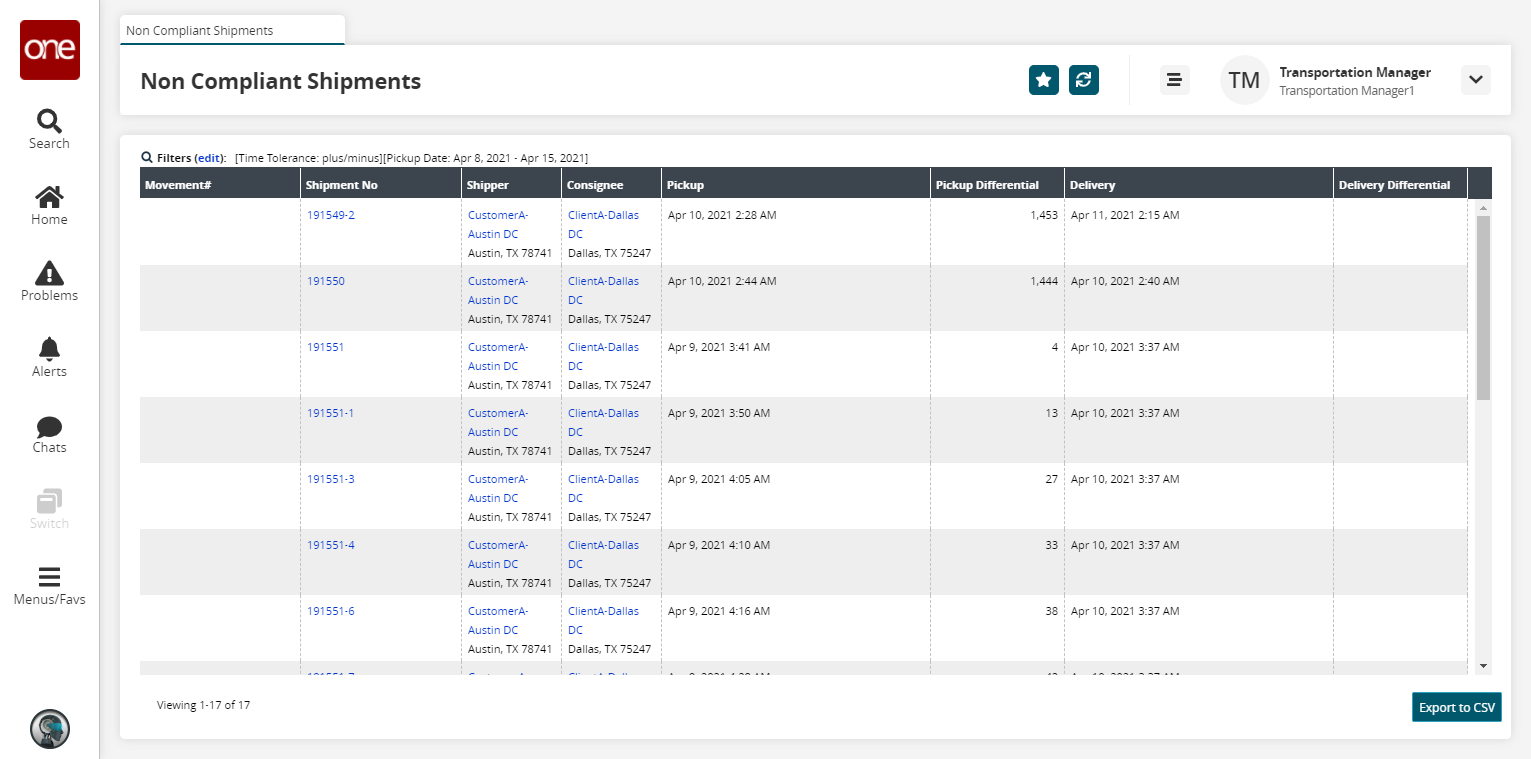
Task: Select the Non Compliant Shipments tab
Action: 200,30
